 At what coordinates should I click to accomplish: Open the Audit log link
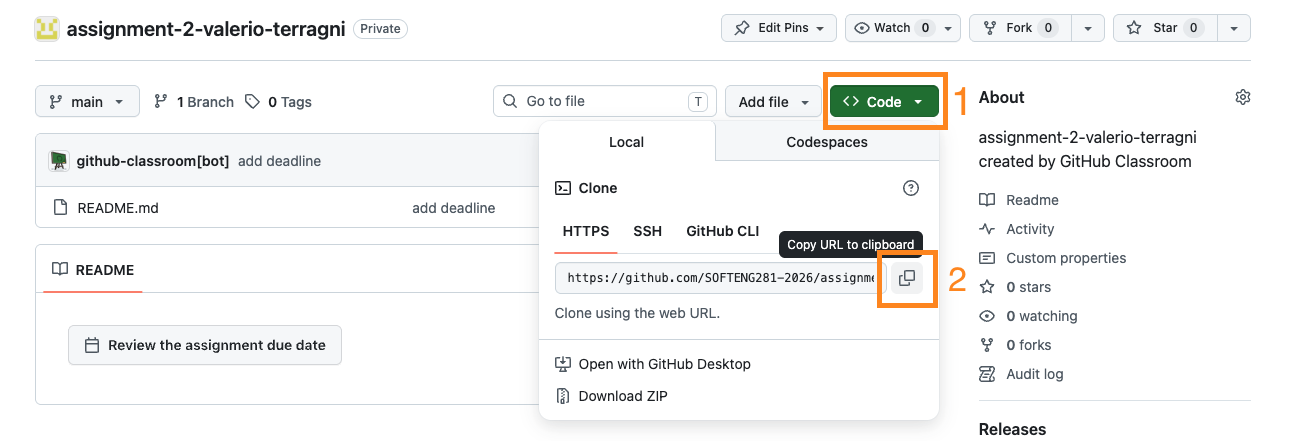click(1021, 374)
